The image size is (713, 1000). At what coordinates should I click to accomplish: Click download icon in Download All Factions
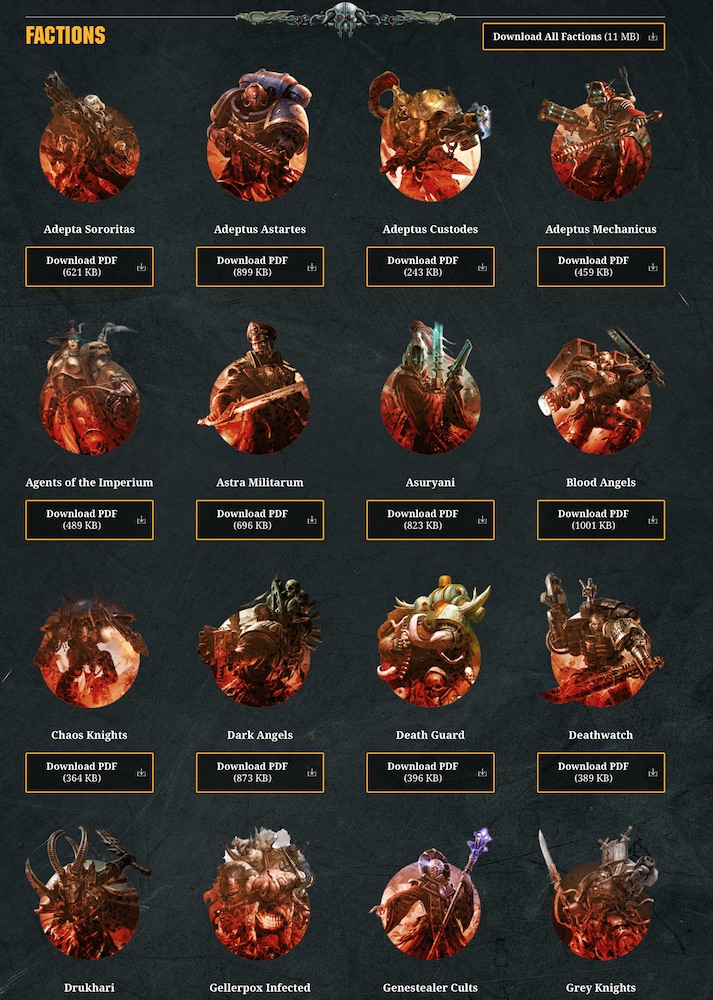[653, 37]
